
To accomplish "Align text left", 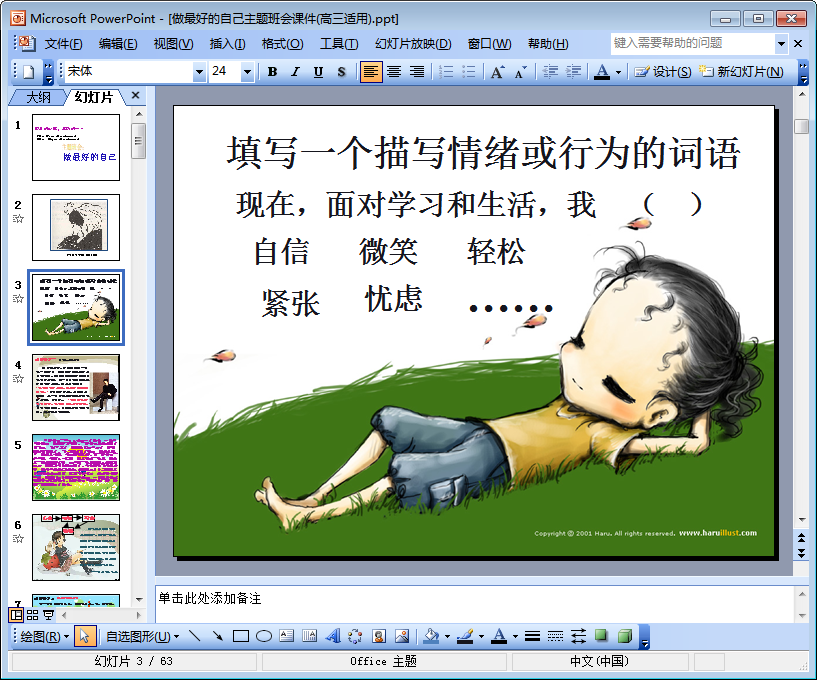I will pyautogui.click(x=370, y=71).
